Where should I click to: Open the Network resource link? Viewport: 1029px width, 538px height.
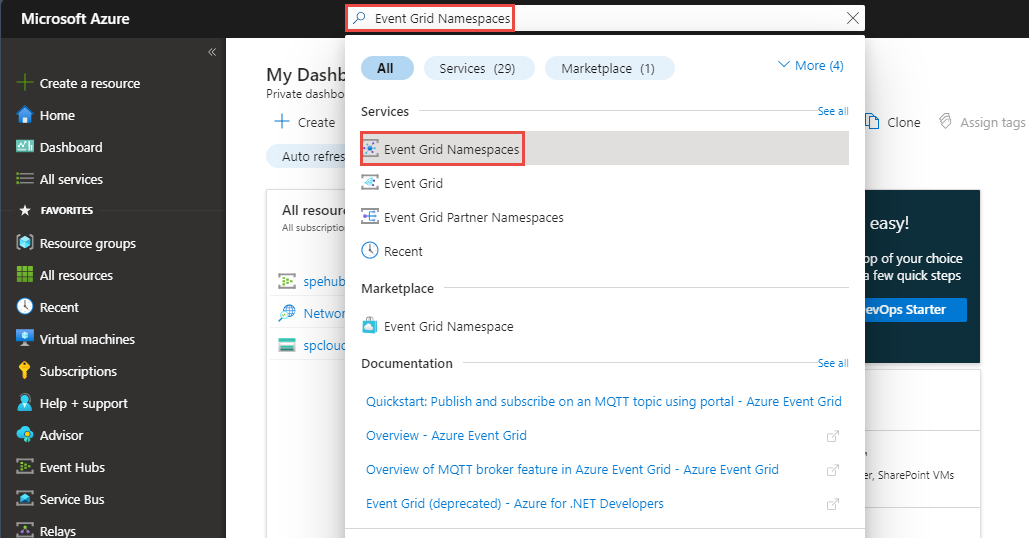[324, 314]
